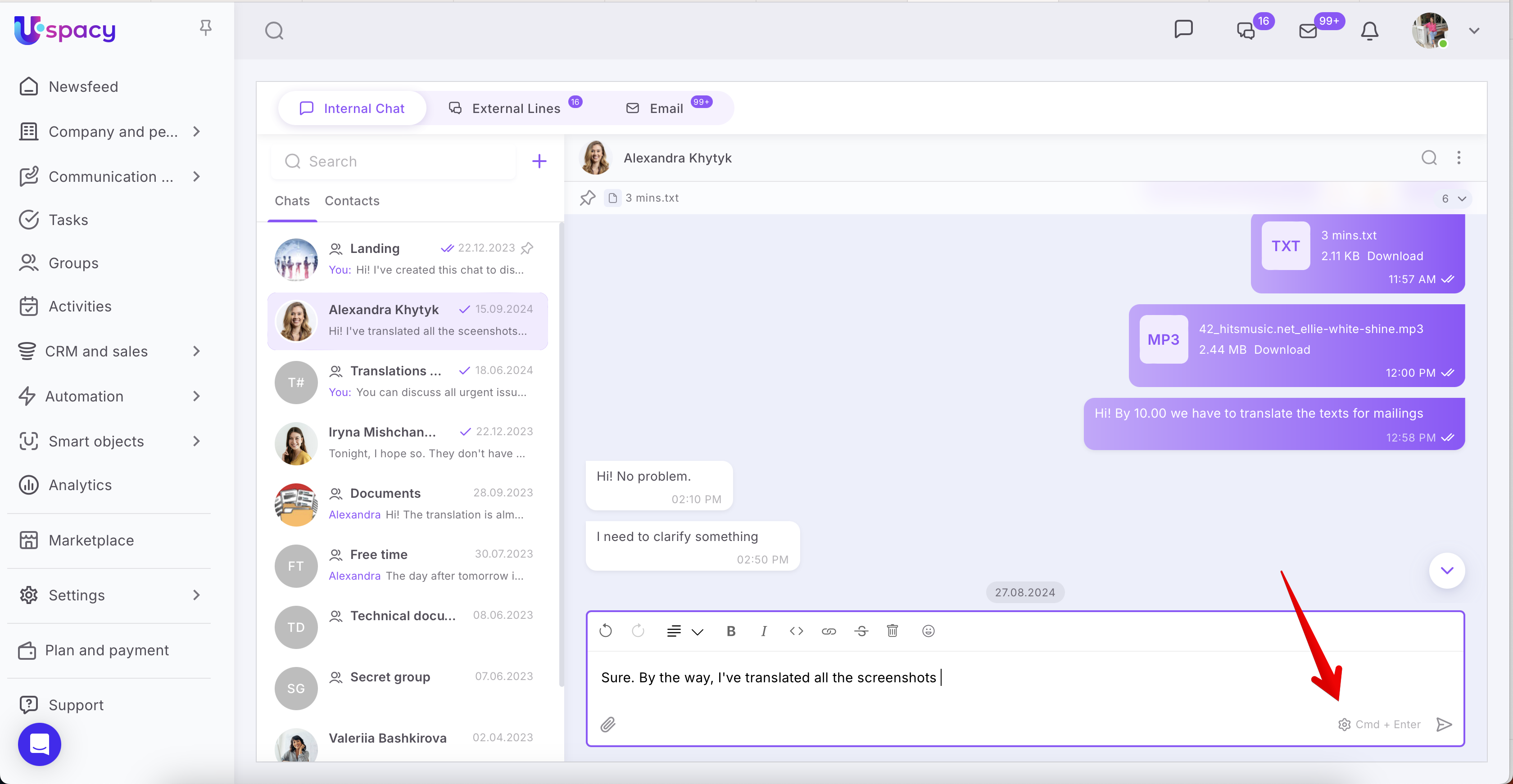The width and height of the screenshot is (1513, 784).
Task: Click the code formatting icon
Action: tap(796, 631)
